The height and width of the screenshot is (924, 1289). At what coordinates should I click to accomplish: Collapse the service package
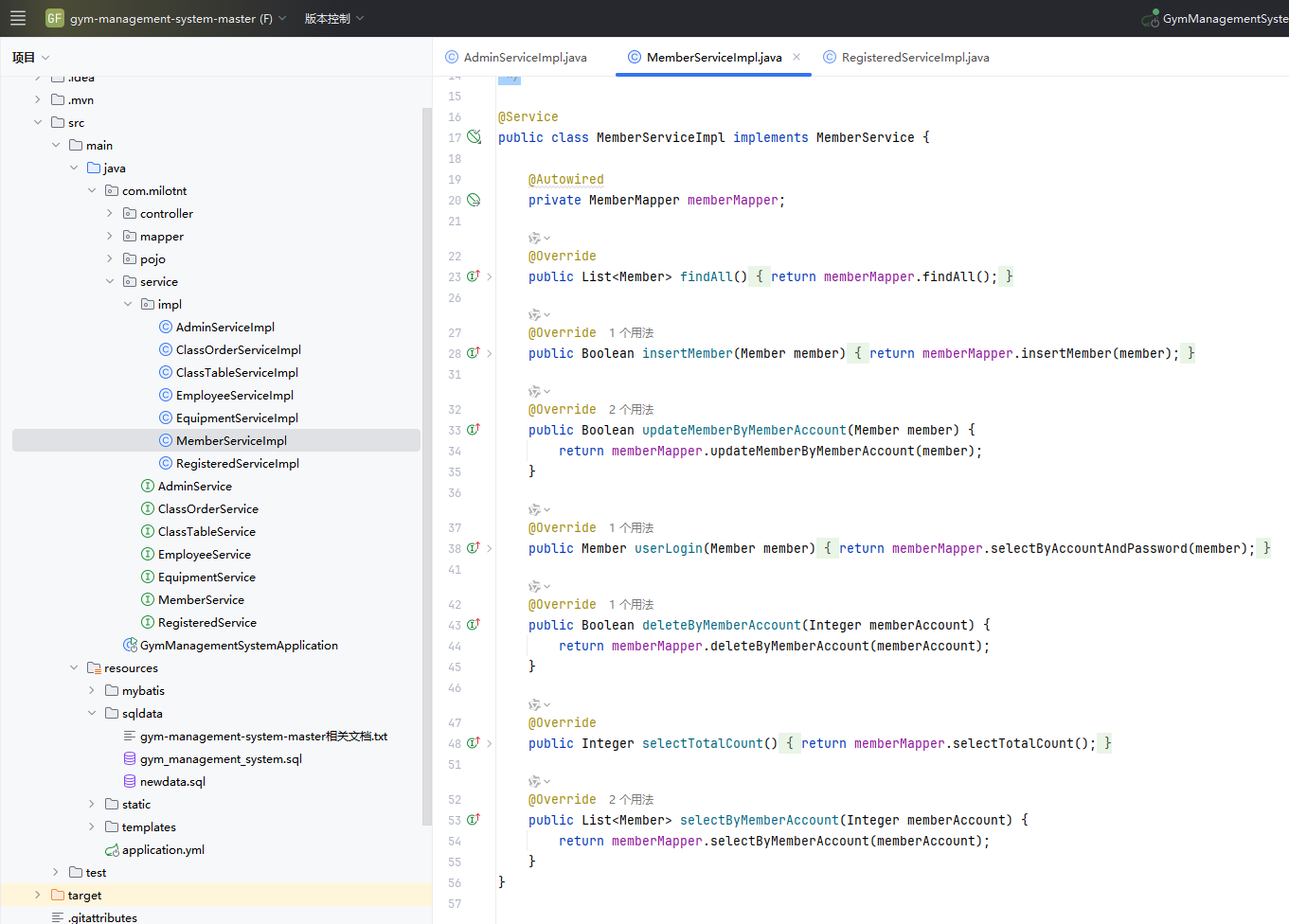[x=110, y=281]
